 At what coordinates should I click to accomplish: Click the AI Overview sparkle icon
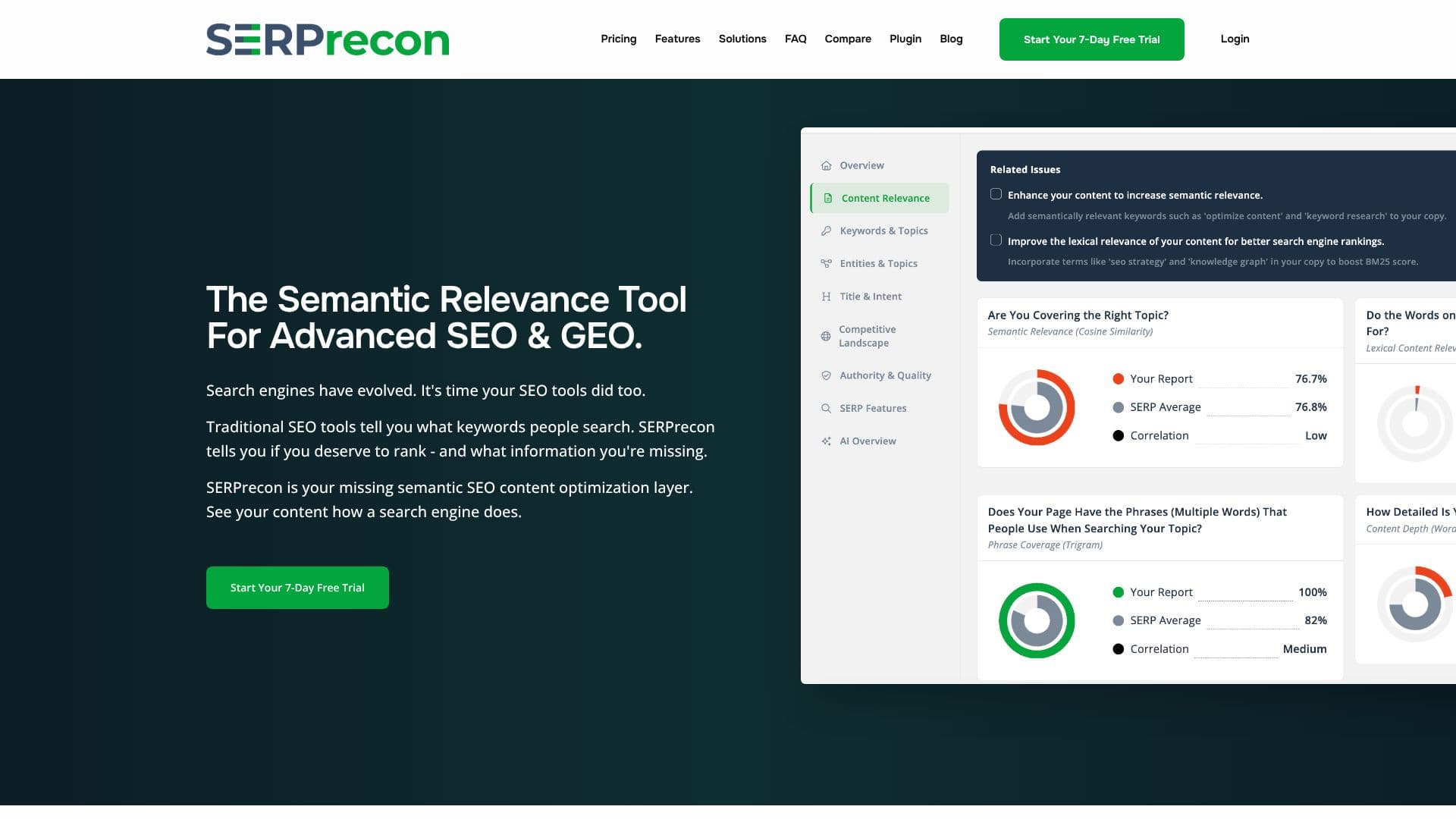(826, 441)
